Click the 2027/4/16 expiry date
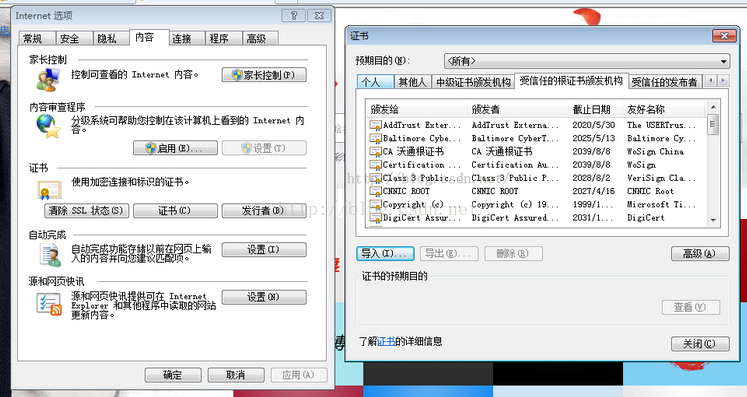 tap(594, 192)
